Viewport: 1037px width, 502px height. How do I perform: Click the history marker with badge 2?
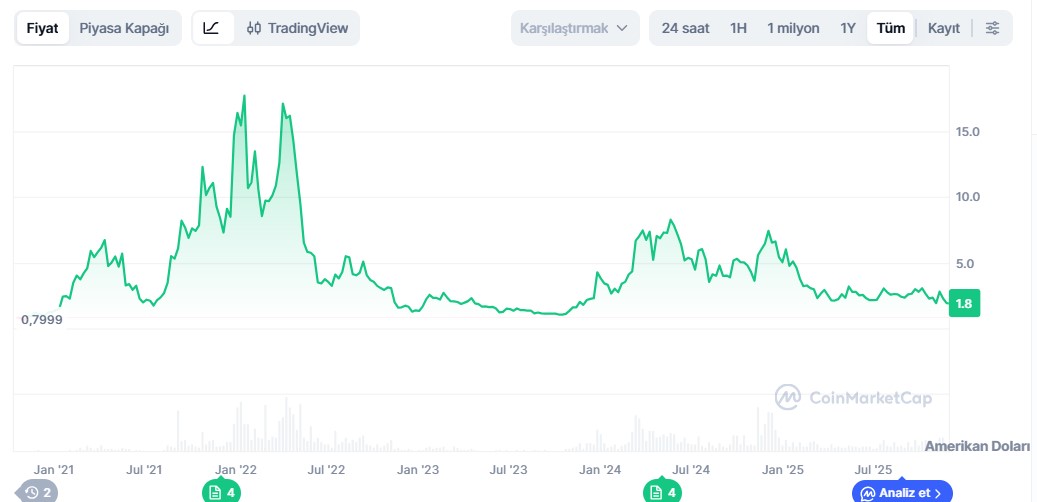pos(38,492)
